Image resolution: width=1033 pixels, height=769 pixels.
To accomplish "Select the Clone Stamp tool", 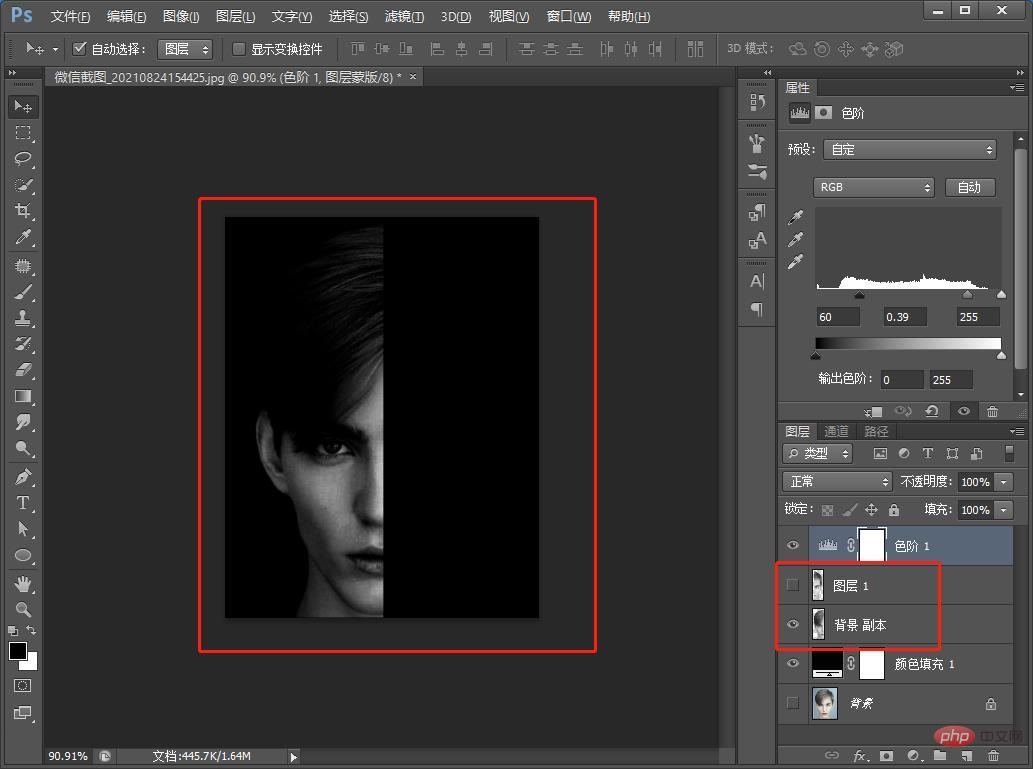I will [x=23, y=318].
